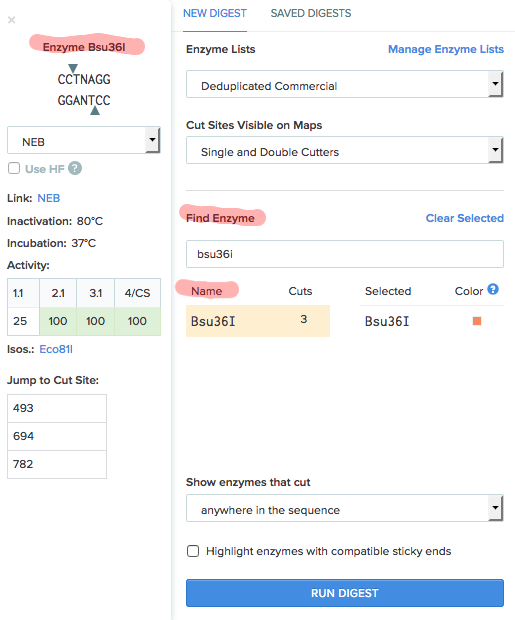515x620 pixels.
Task: Click the Color column help icon
Action: (x=492, y=289)
